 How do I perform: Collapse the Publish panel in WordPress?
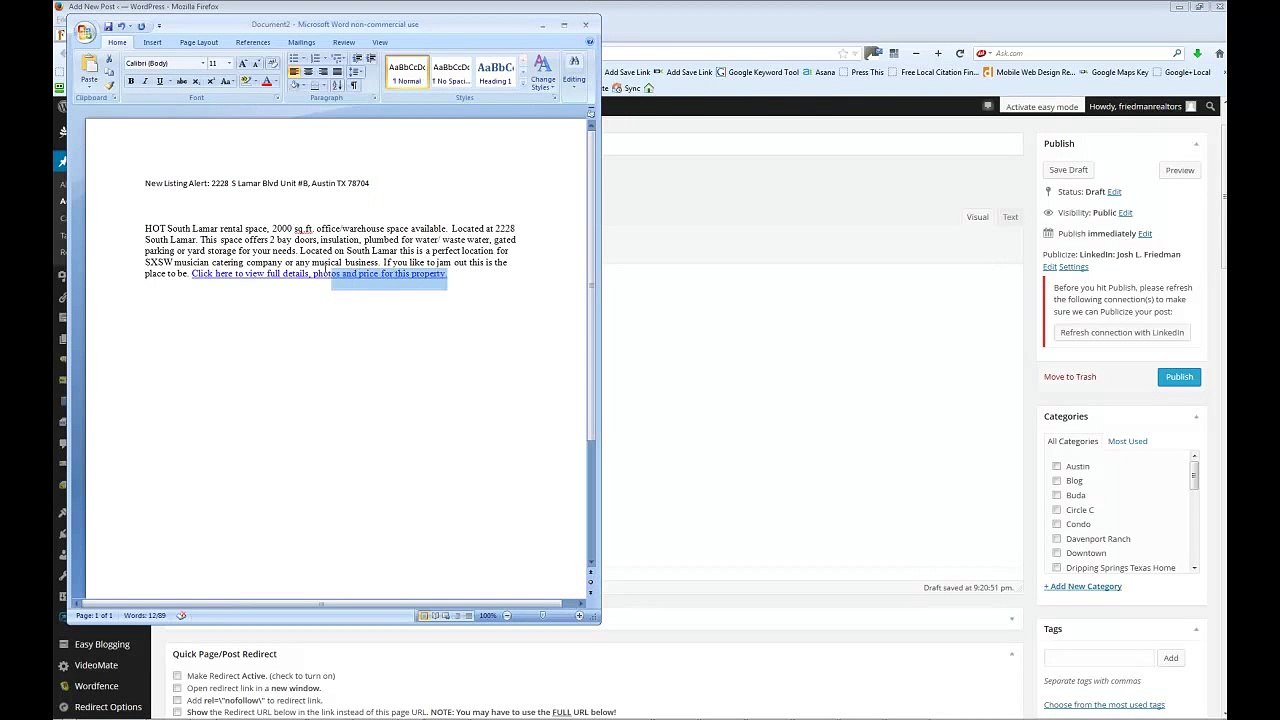[1196, 144]
